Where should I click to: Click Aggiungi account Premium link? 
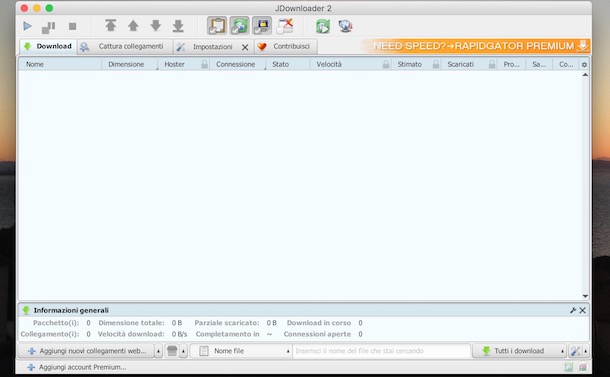click(77, 367)
